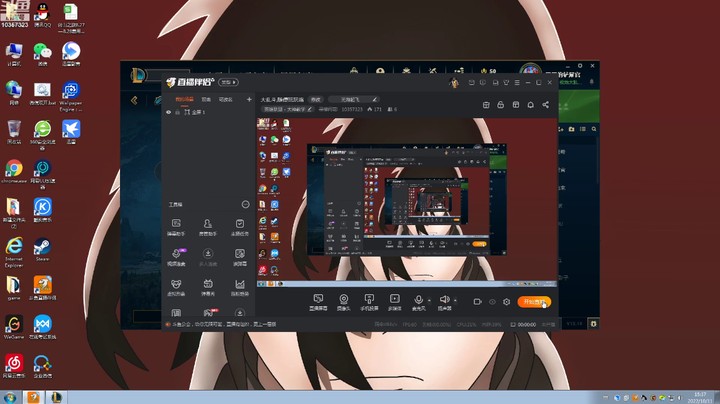Click the trophy icon in title bar
Image resolution: width=720 pixels, height=404 pixels.
point(506,83)
